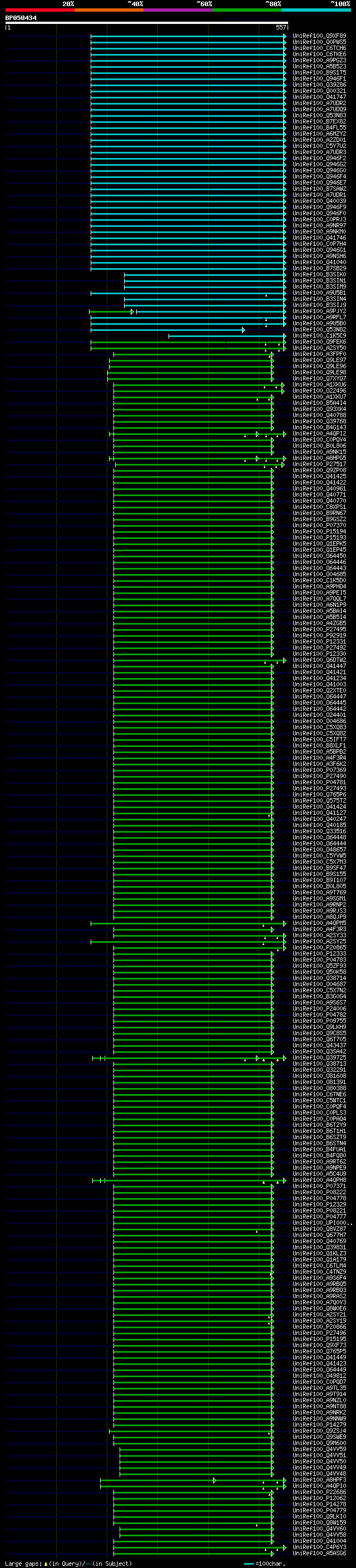Open hit UniRef100_C4P6Y3
Screen dimensions: 356x1568
pyautogui.click(x=319, y=1547)
